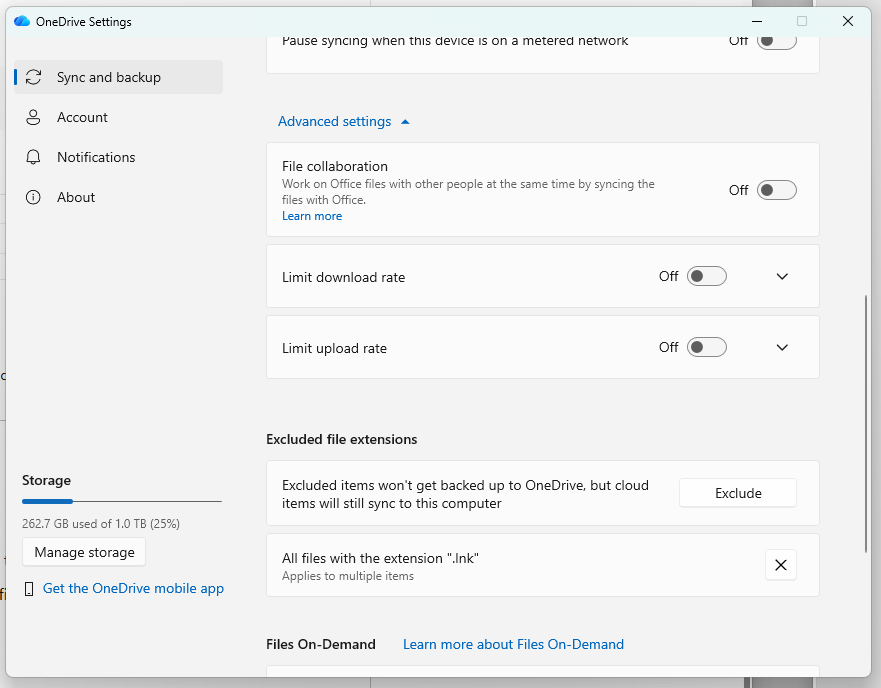Click the vertical scrollbar of settings pane
Screen dimensions: 881x688
(x=866, y=424)
